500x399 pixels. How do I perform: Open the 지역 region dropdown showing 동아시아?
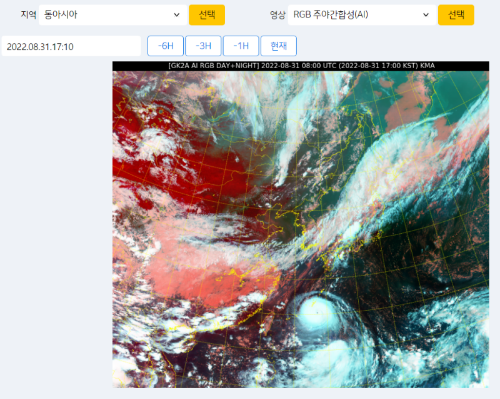point(113,15)
